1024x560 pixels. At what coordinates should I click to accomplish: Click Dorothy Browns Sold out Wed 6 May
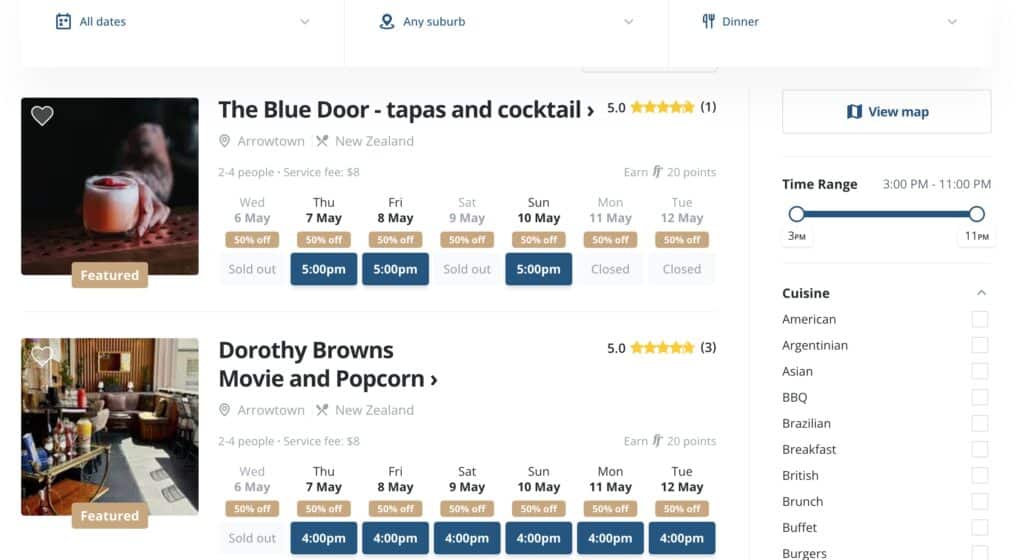click(252, 538)
